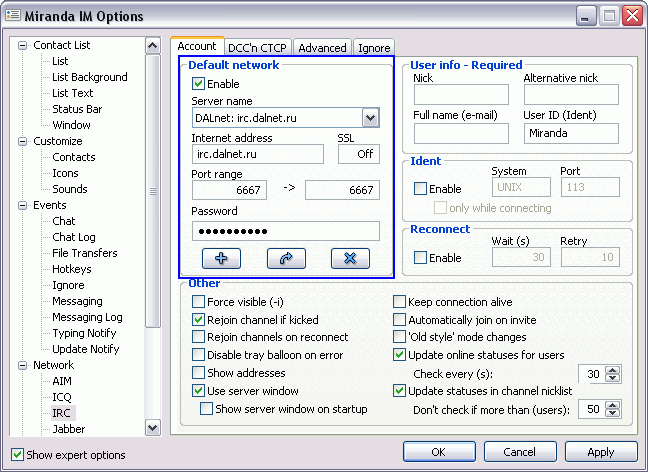Image resolution: width=648 pixels, height=472 pixels.
Task: Delete the server with the X icon
Action: 350,258
